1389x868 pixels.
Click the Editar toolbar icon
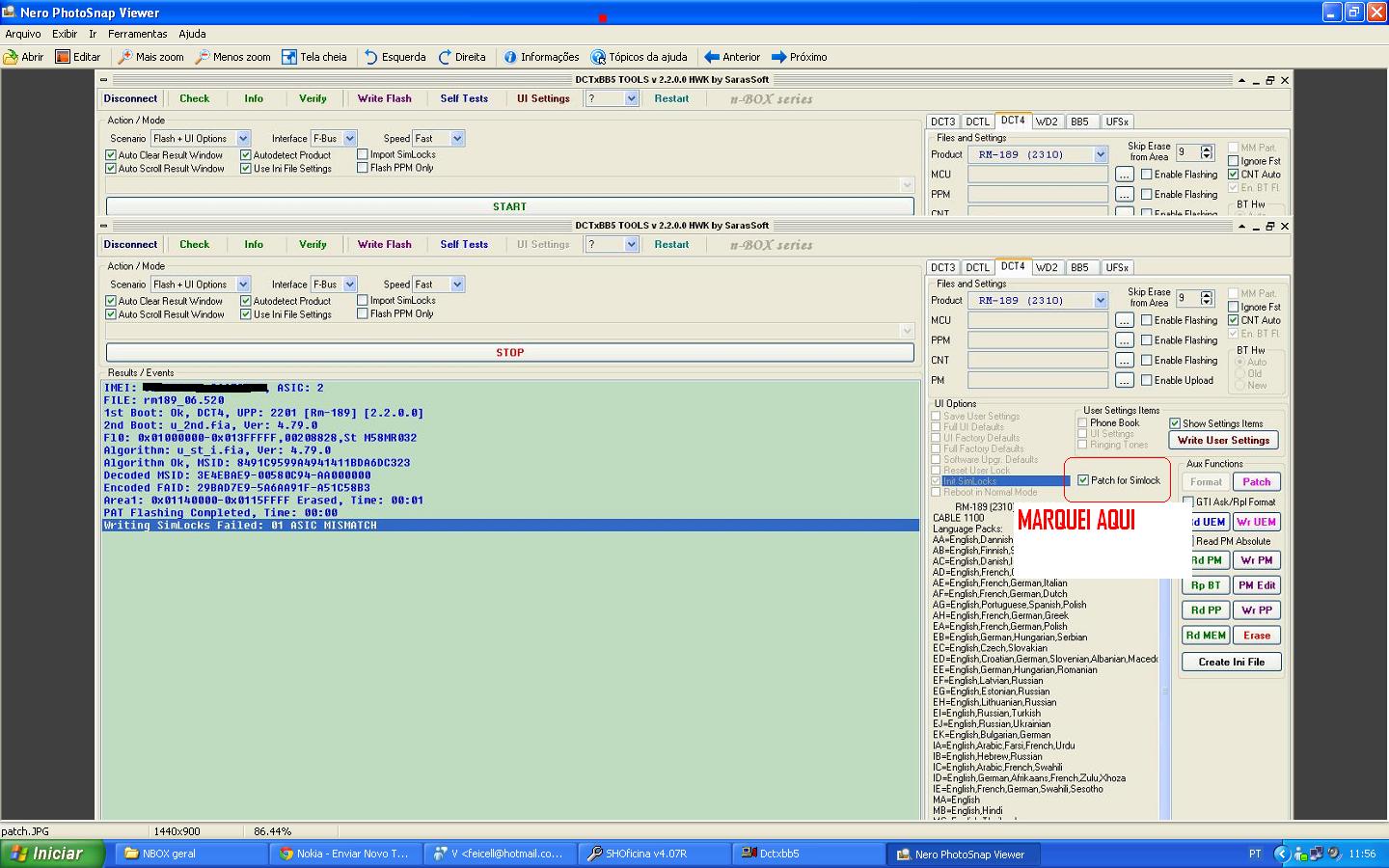point(63,57)
